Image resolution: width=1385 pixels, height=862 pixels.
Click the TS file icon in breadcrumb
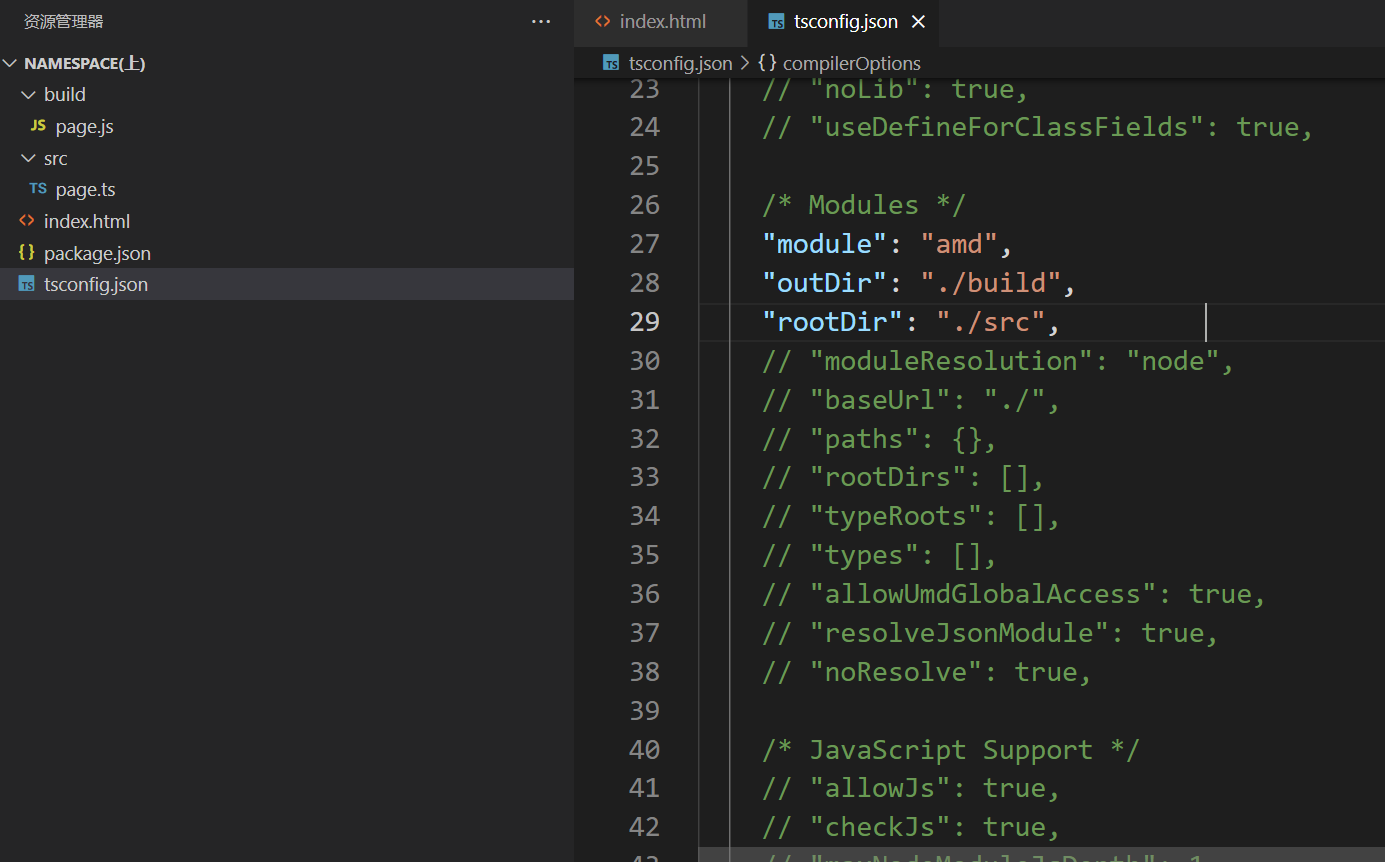tap(611, 63)
